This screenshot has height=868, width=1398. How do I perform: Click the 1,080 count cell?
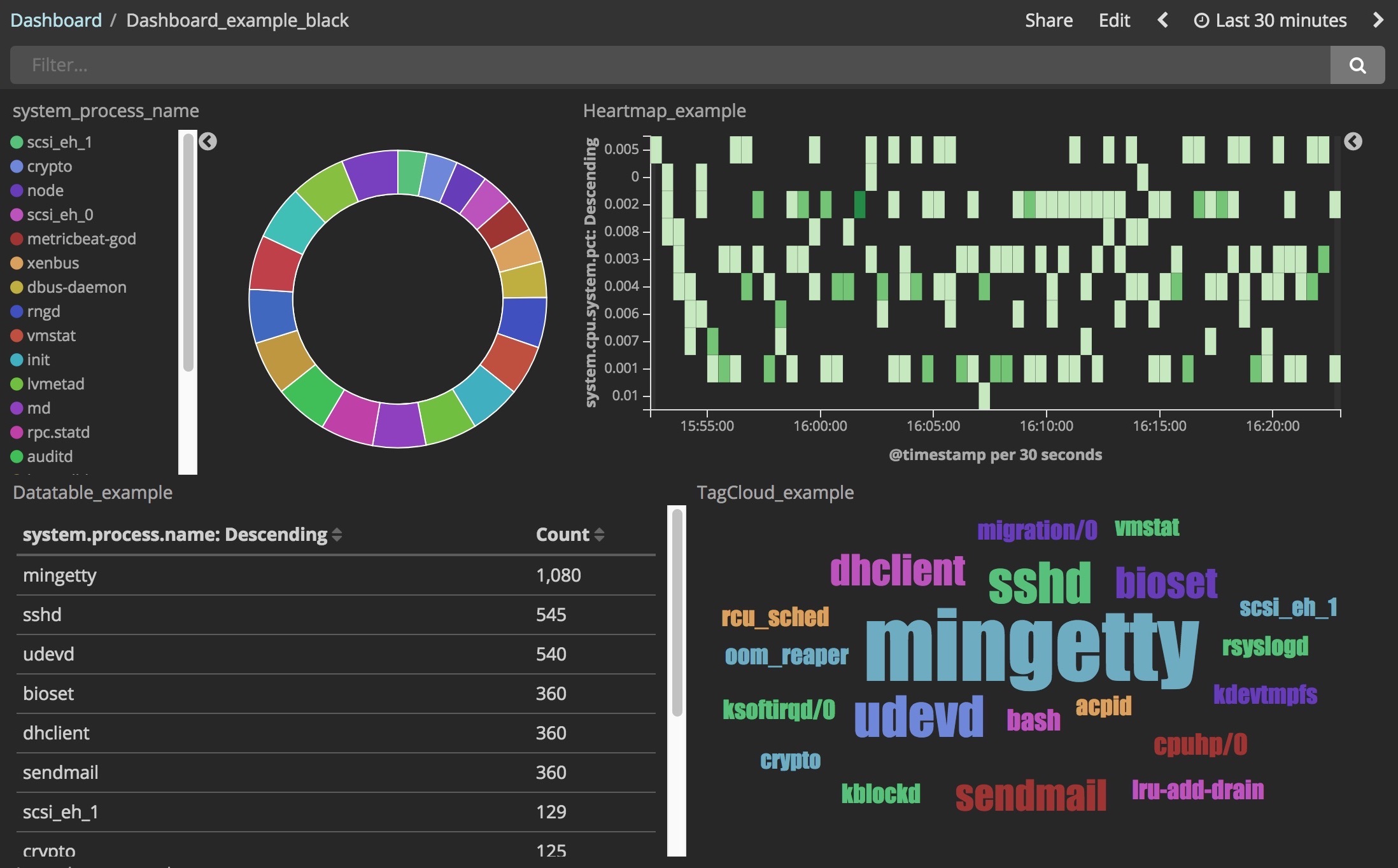coord(558,575)
